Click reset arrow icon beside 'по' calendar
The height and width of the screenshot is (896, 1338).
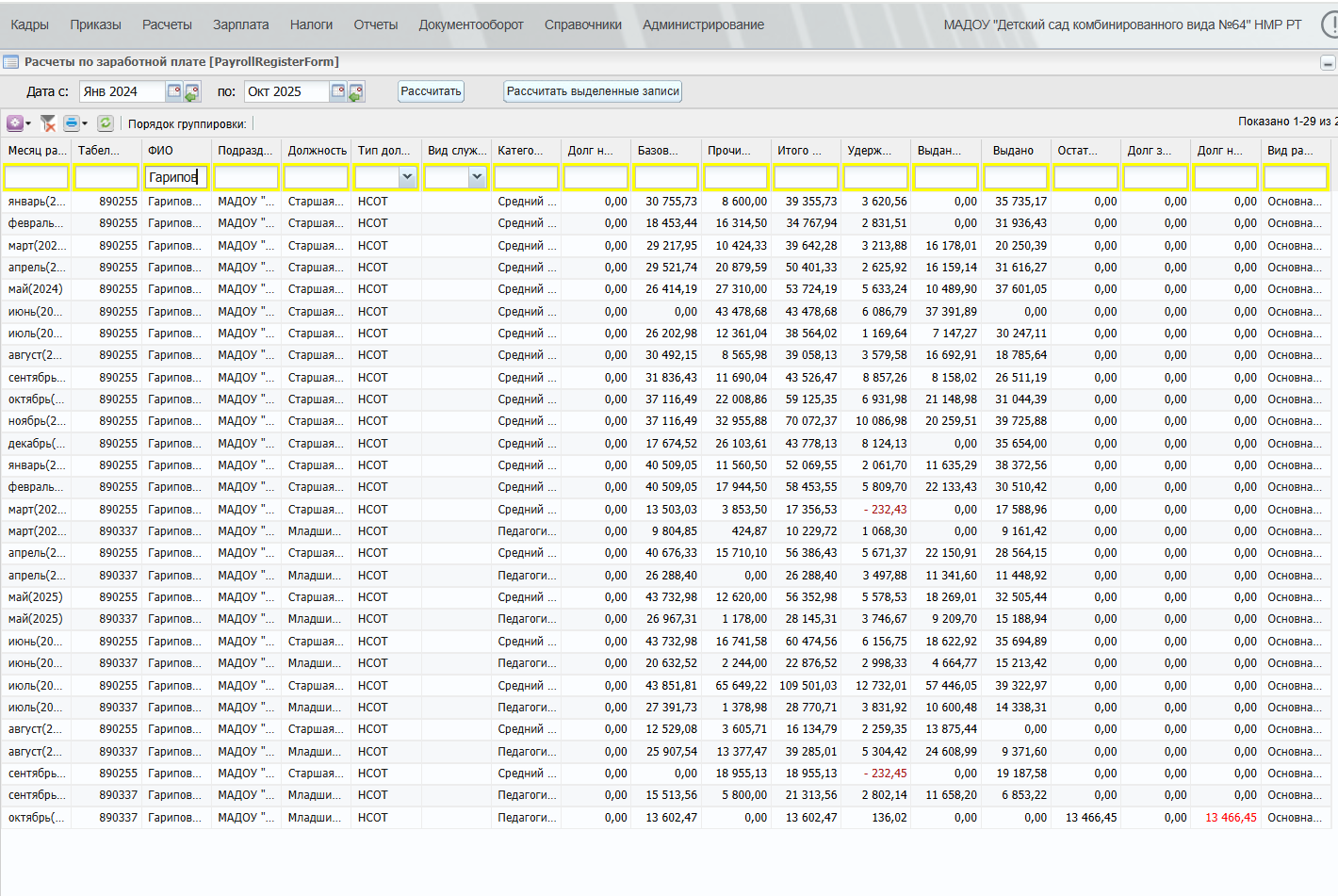coord(355,92)
